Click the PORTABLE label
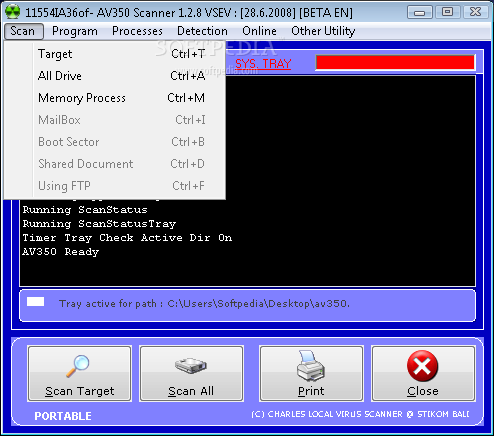Image resolution: width=494 pixels, height=436 pixels. (63, 416)
